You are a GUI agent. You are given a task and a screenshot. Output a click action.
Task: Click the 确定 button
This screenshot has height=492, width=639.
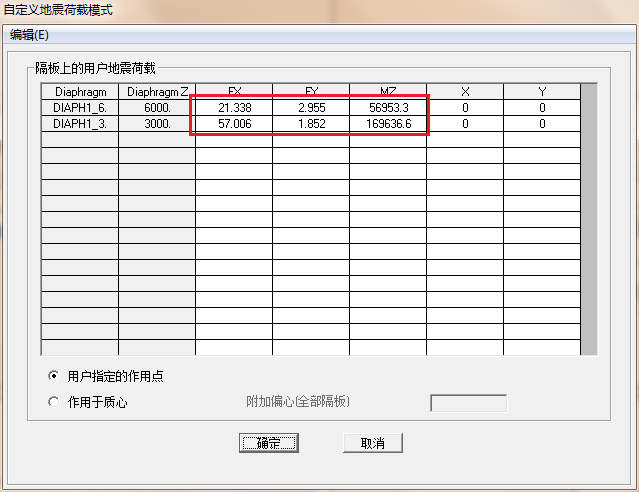coord(269,443)
